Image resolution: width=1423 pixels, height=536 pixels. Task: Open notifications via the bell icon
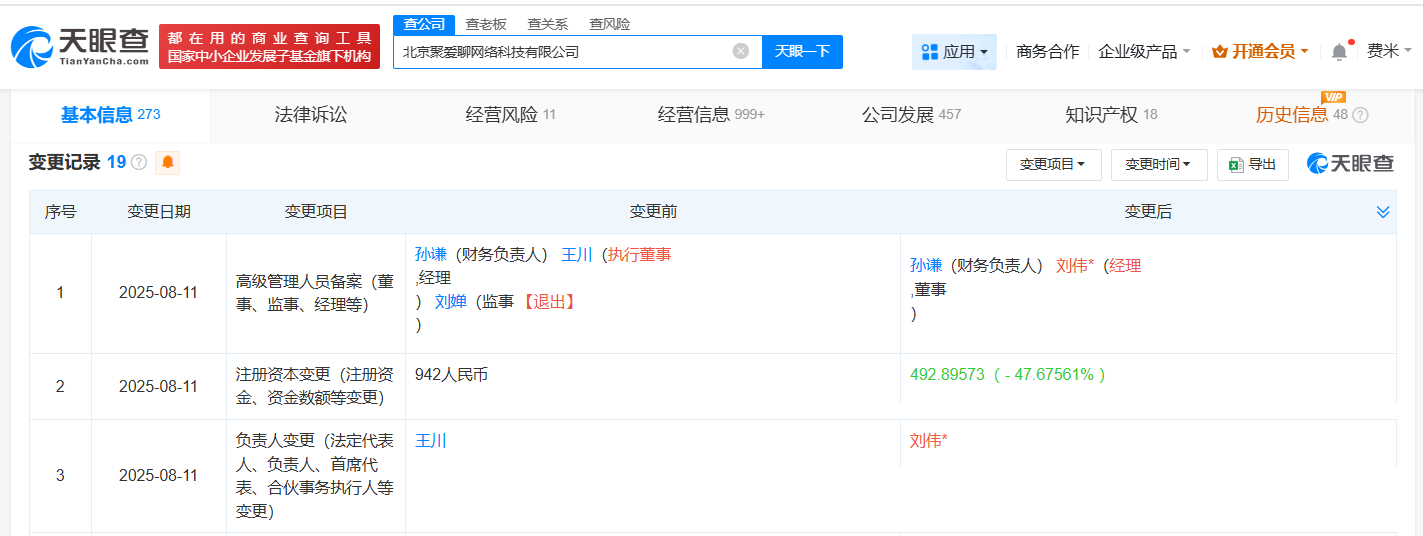1339,52
